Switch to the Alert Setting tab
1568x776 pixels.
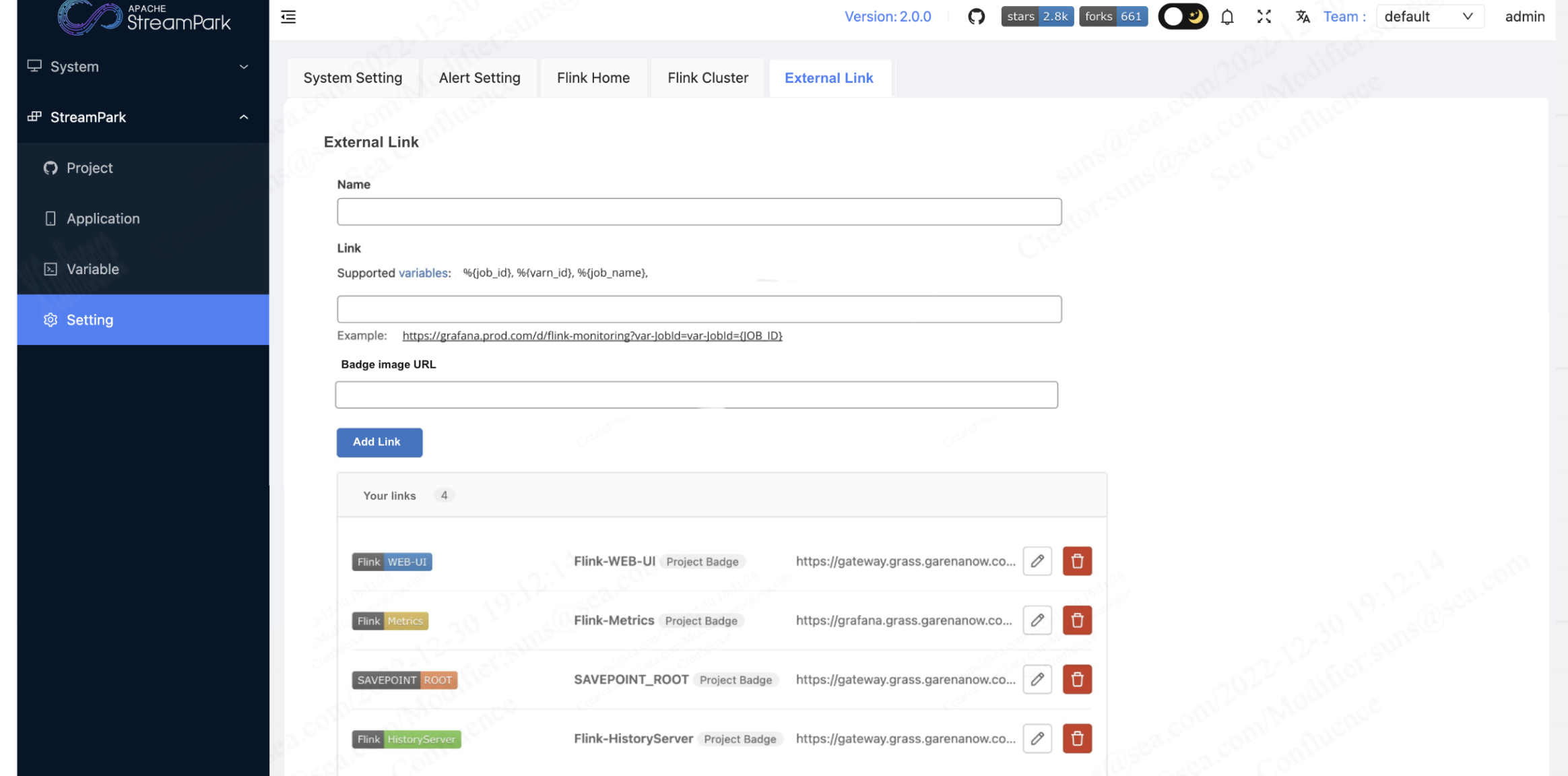480,78
